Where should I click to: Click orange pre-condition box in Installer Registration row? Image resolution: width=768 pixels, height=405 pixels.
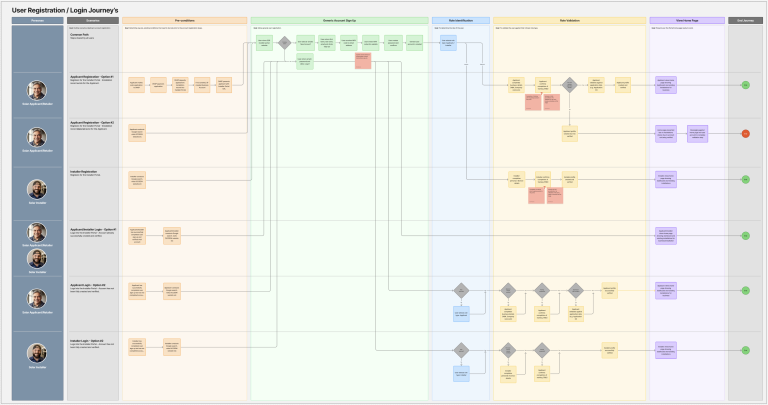(137, 180)
